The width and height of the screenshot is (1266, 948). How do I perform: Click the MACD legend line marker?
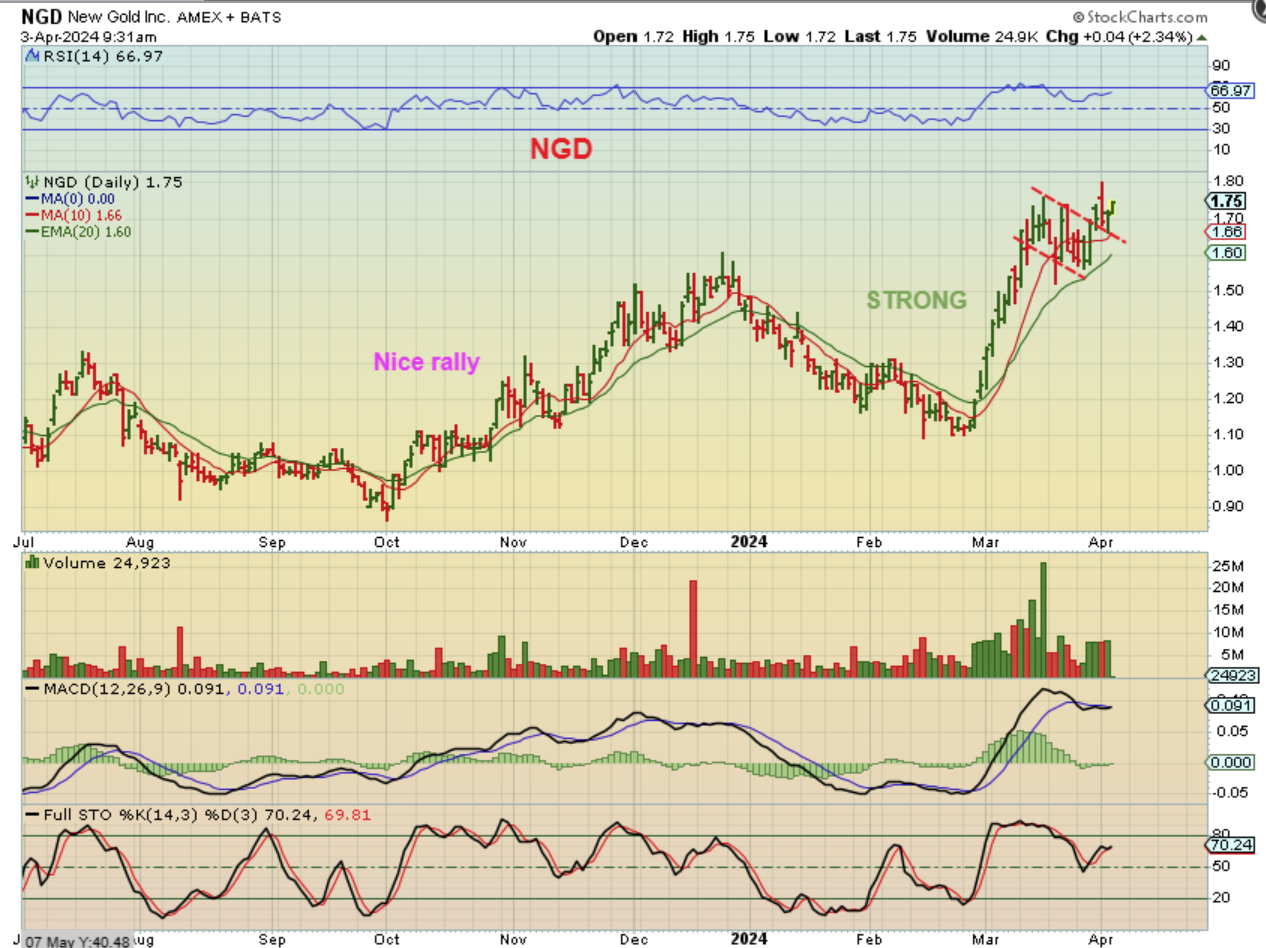31,688
